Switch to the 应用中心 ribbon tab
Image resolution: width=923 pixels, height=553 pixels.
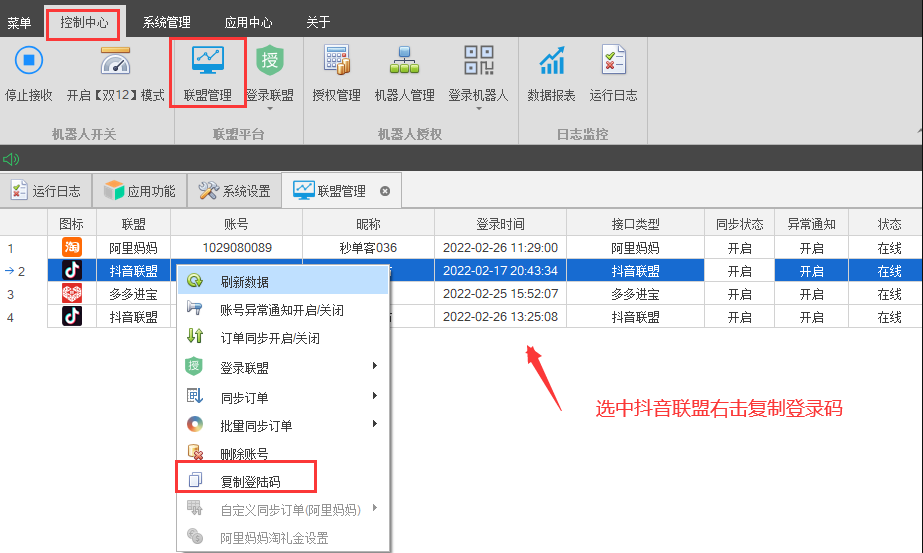[x=248, y=22]
